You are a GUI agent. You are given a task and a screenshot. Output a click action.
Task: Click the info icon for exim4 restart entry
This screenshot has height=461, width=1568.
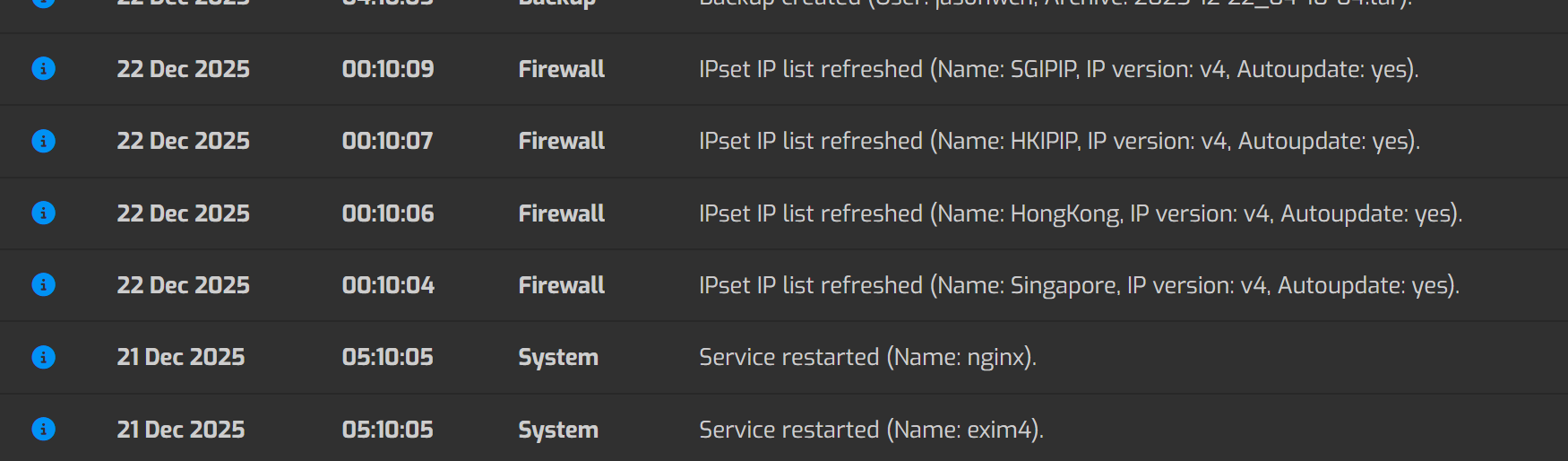coord(43,430)
